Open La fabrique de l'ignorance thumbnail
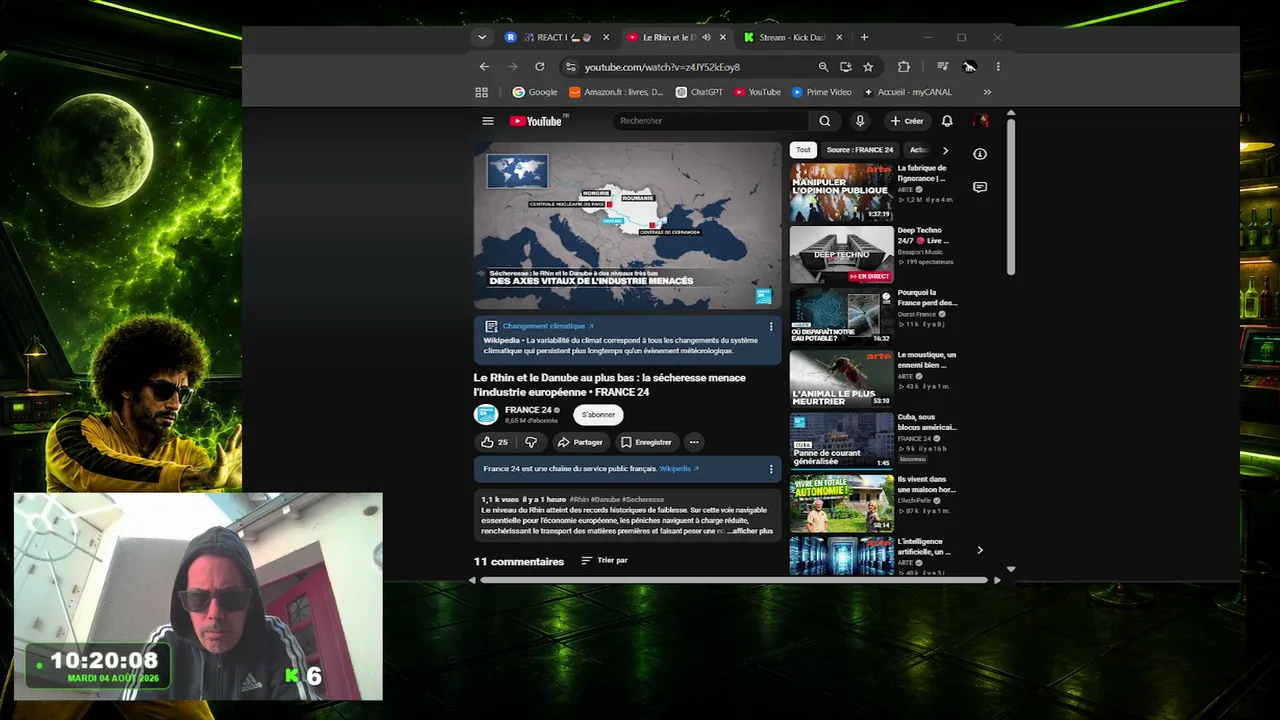The image size is (1280, 720). 842,192
